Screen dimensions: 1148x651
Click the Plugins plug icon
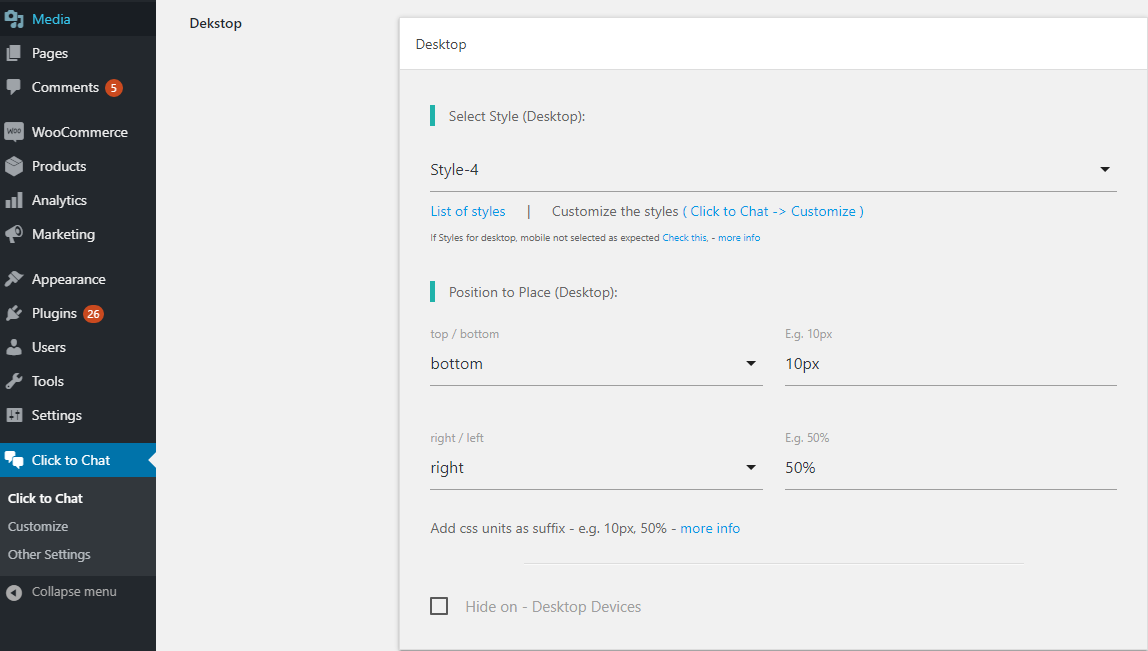14,313
